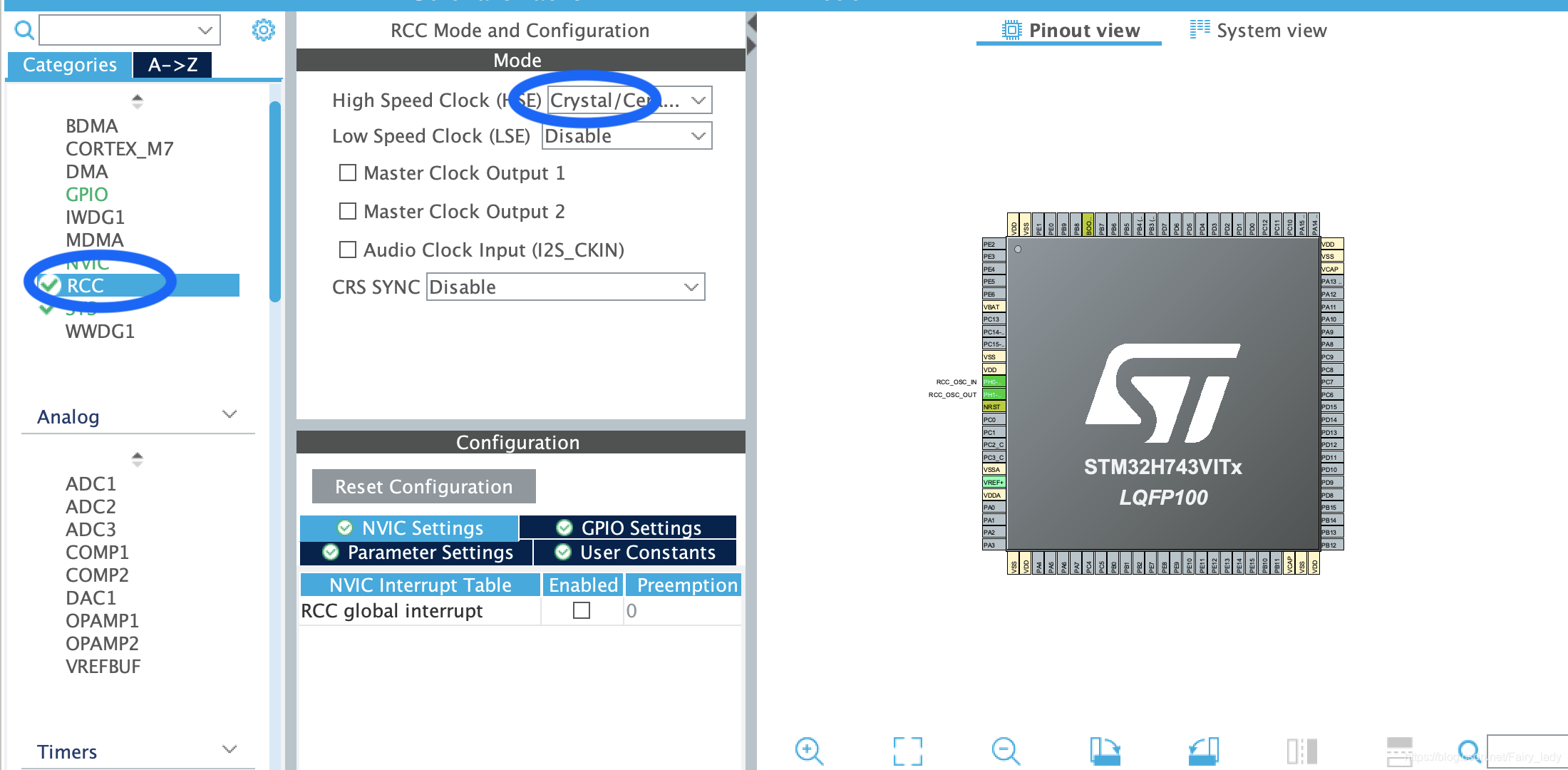Switch to the A->Z tab
This screenshot has height=770, width=1568.
172,65
